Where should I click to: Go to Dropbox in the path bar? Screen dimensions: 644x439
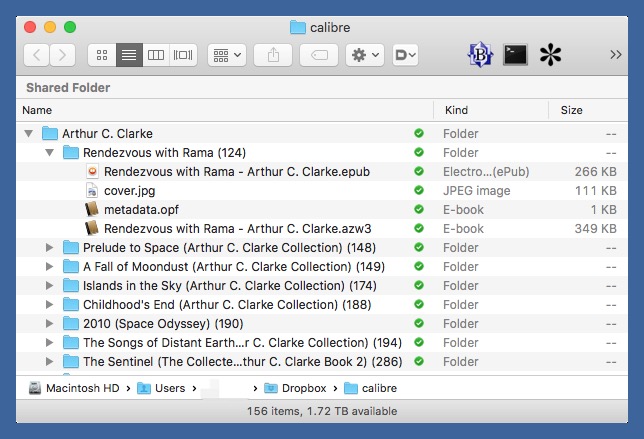[302, 388]
